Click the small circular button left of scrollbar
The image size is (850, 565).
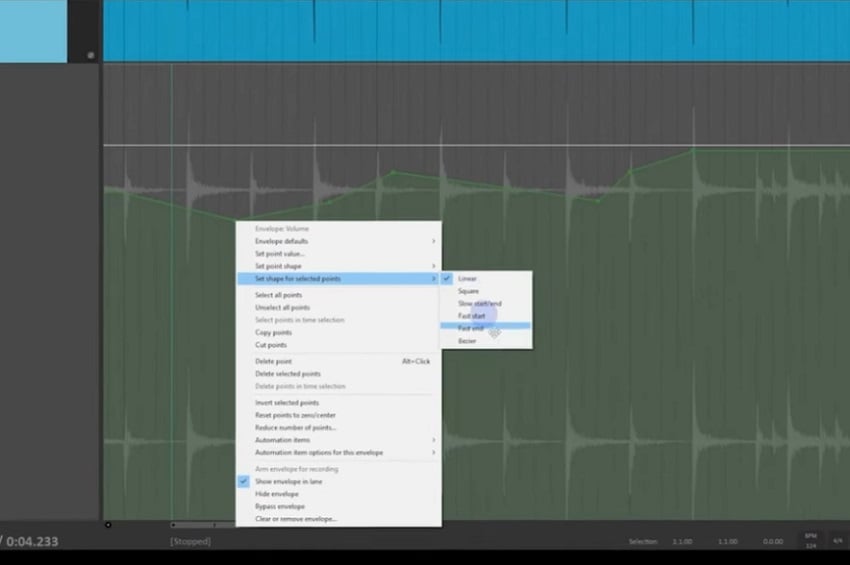point(108,525)
